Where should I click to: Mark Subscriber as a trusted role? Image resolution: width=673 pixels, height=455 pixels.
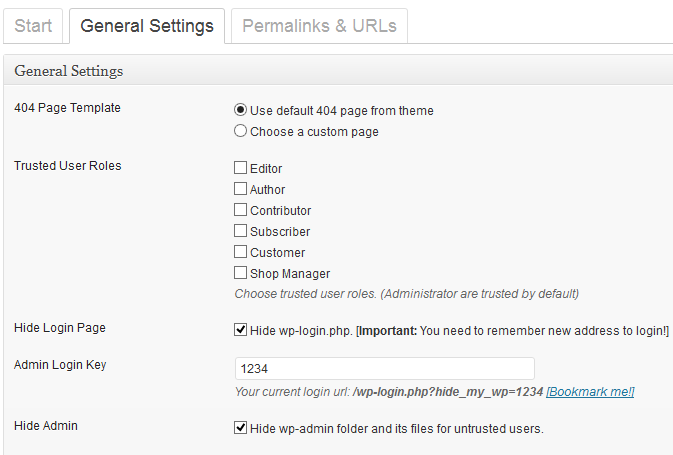coord(241,231)
